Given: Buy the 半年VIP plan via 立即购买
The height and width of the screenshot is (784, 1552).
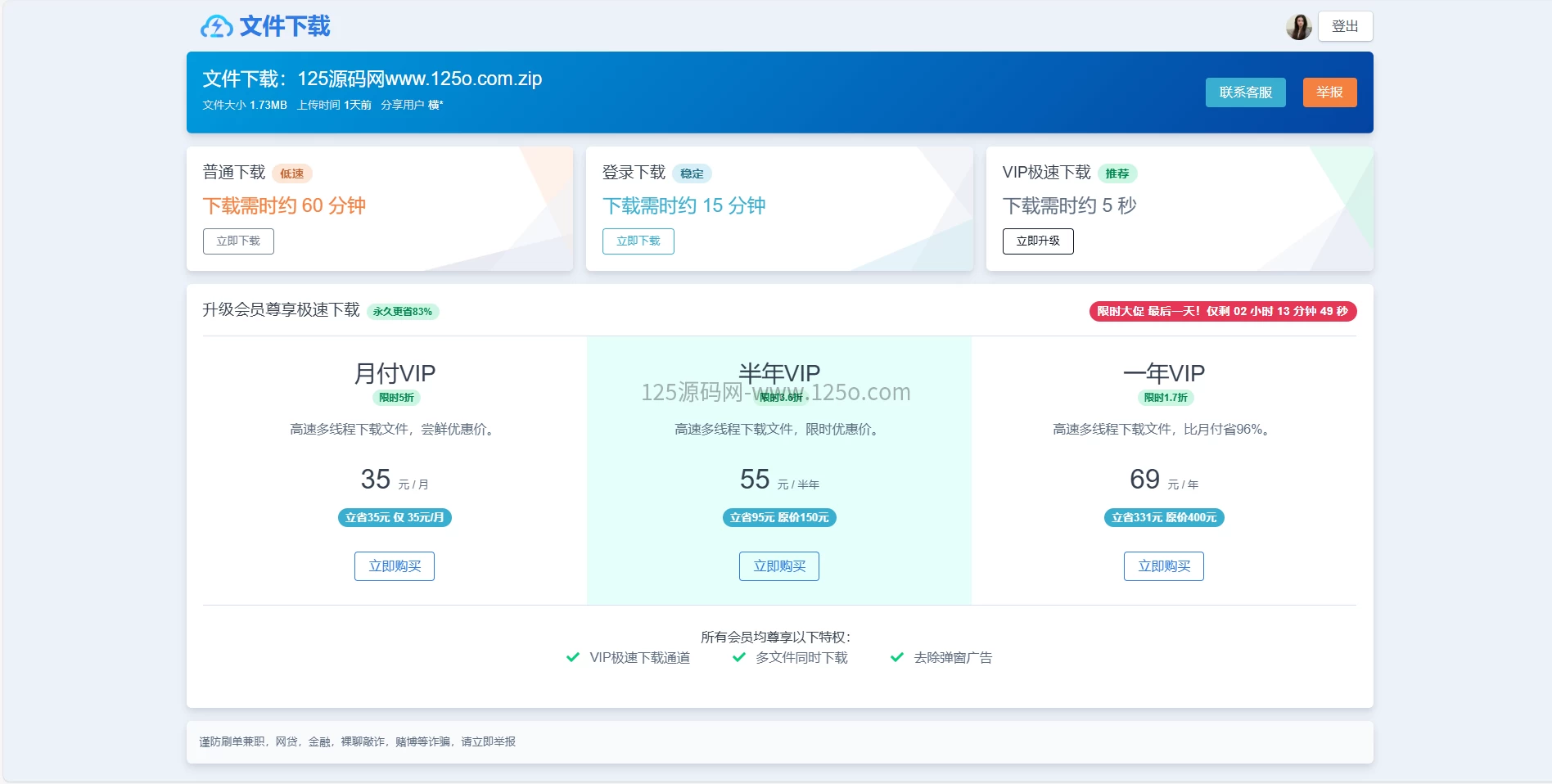Looking at the screenshot, I should 778,566.
